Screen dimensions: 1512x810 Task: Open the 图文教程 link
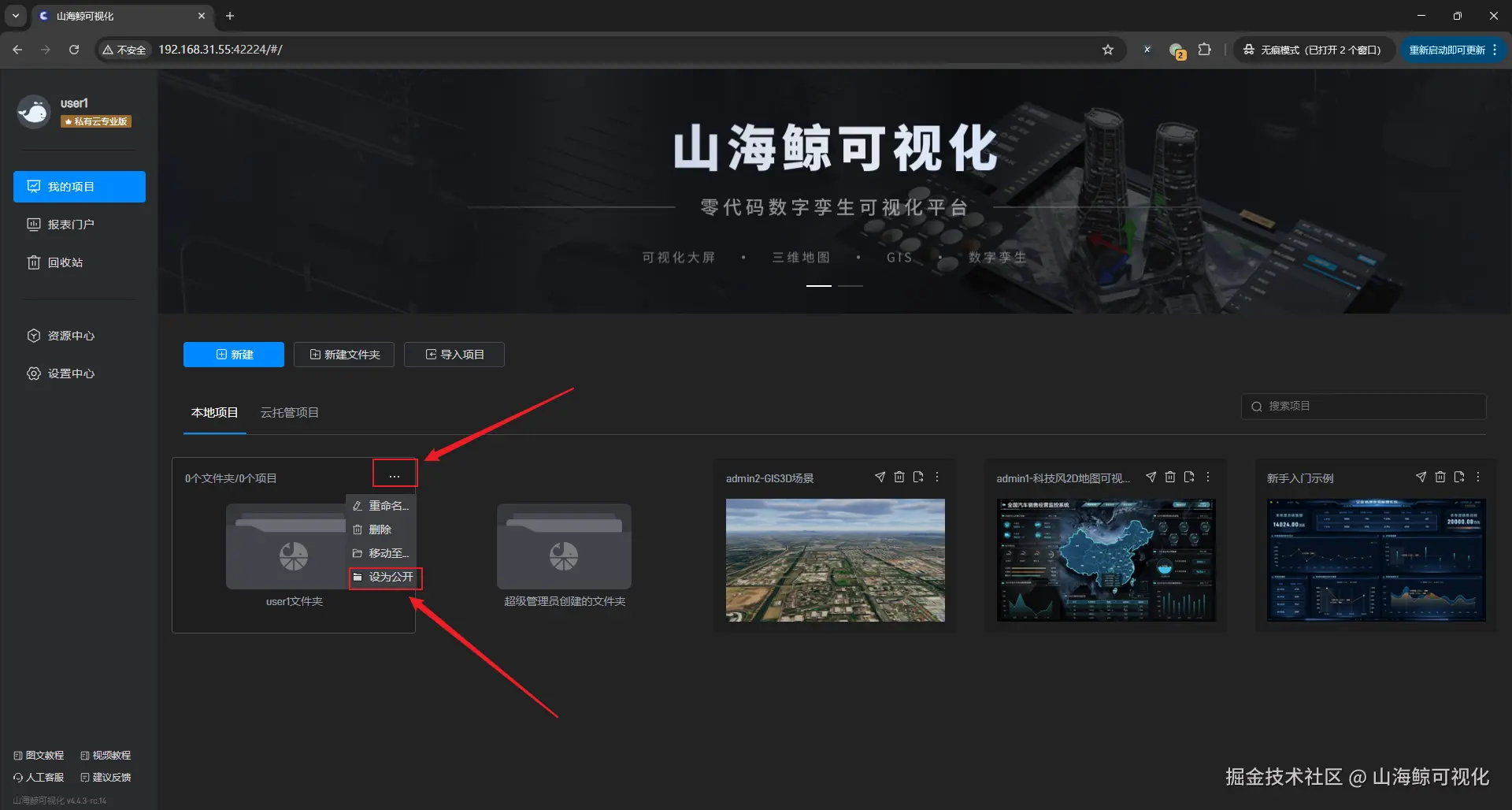pos(39,756)
